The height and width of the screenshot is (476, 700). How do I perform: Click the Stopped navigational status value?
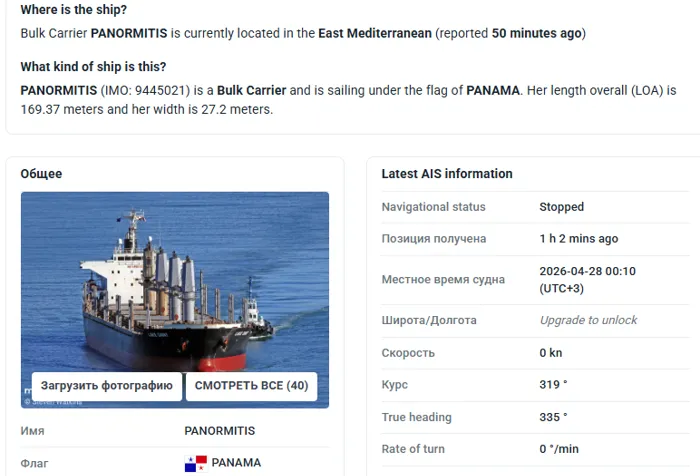click(561, 207)
